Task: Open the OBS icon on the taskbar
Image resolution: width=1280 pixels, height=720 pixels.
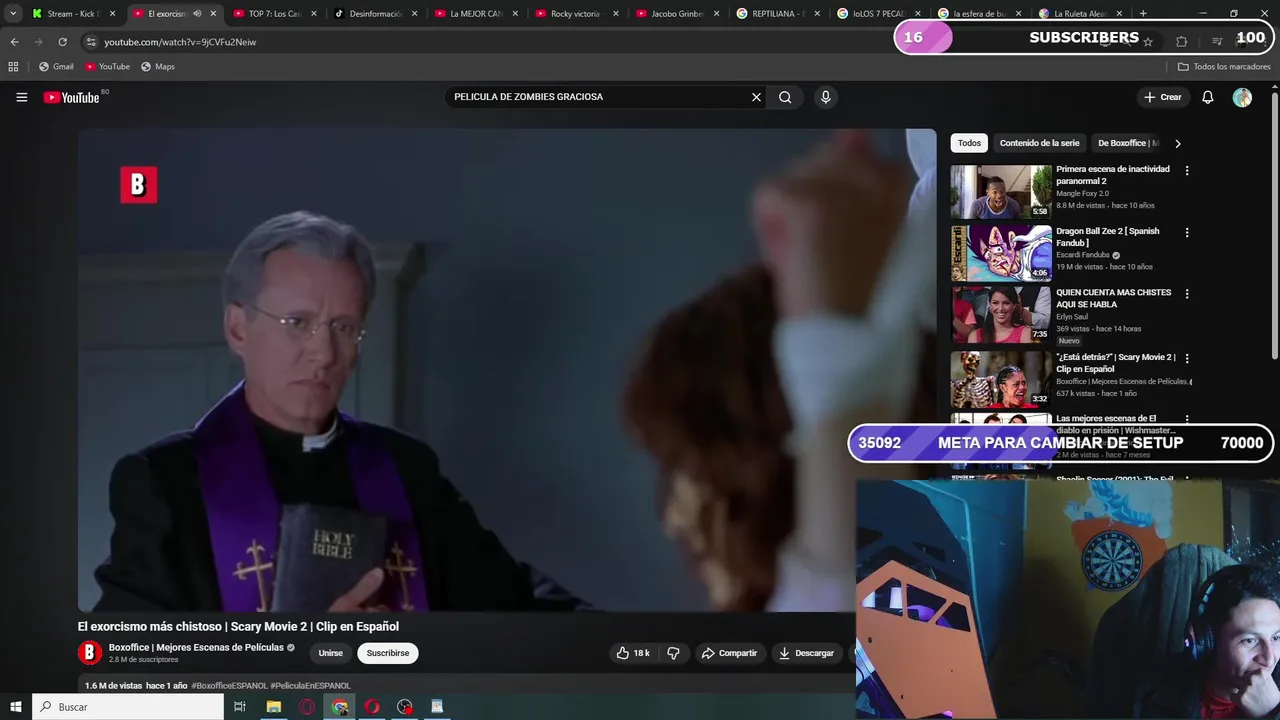Action: point(404,707)
